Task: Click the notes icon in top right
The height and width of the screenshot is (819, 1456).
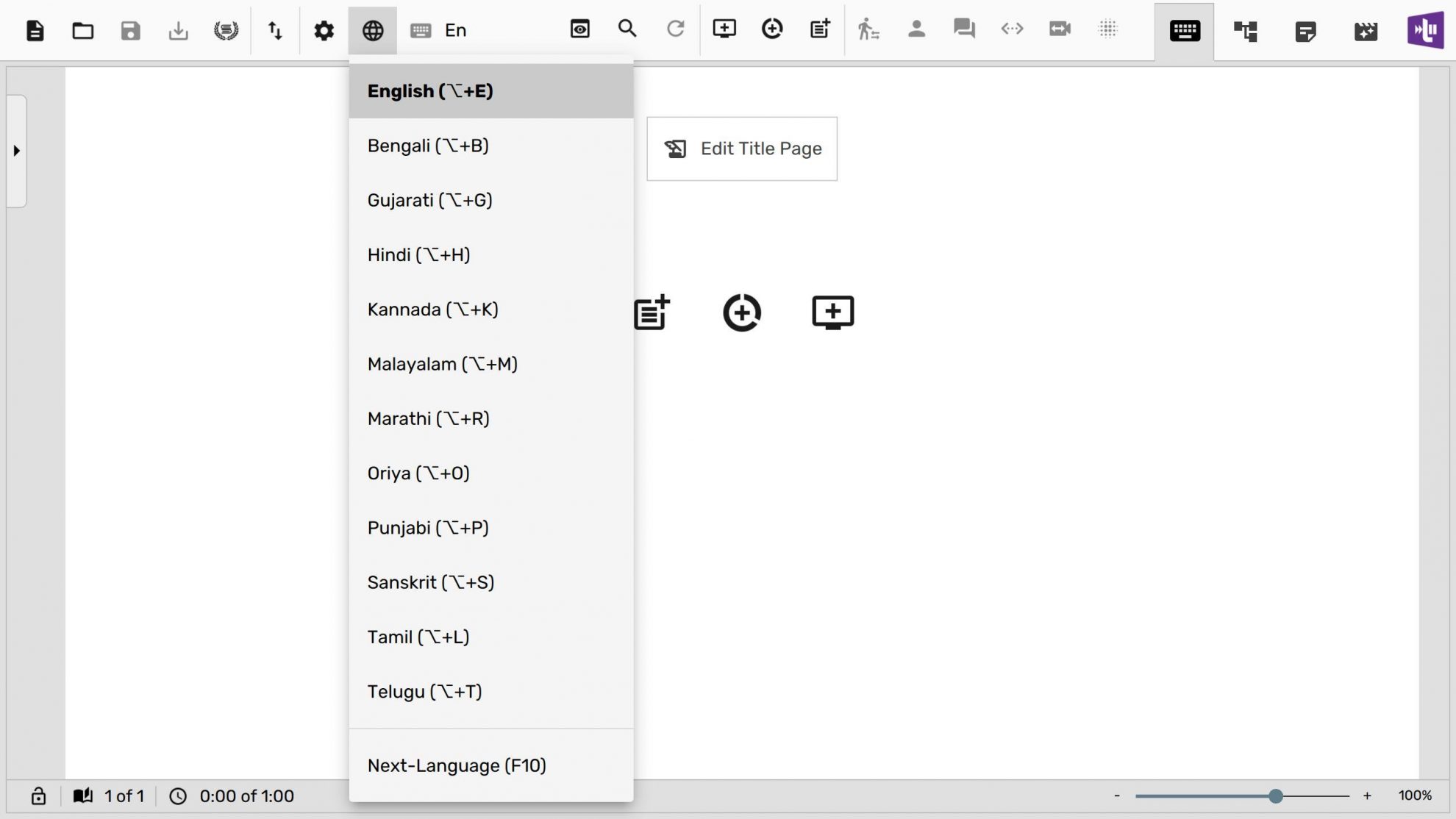Action: [1305, 31]
